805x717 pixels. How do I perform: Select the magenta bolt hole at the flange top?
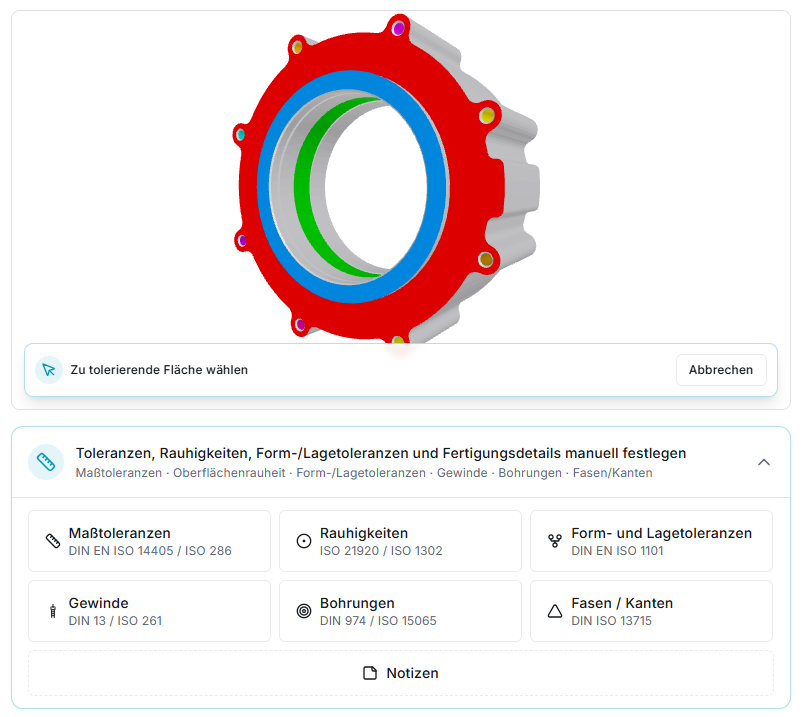click(x=398, y=28)
